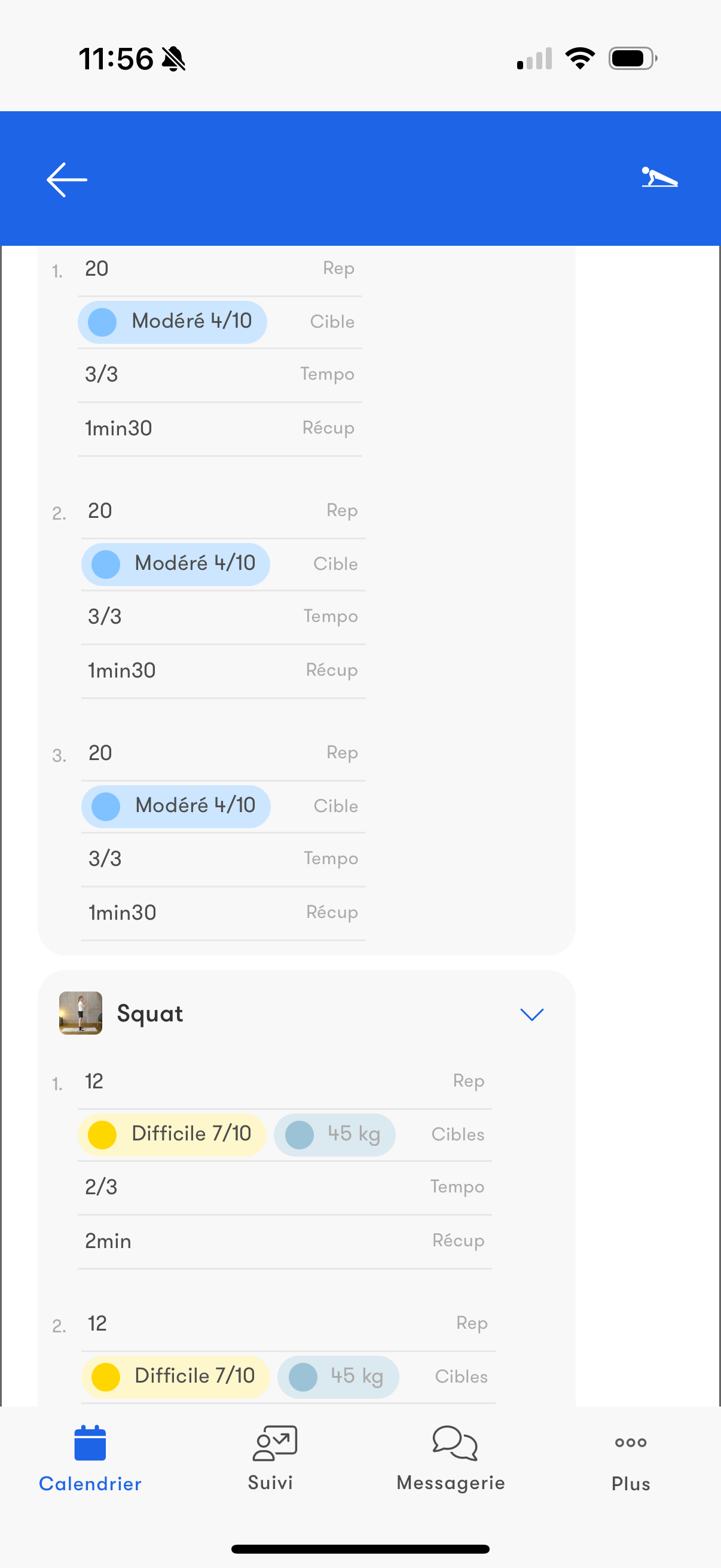Tap the 1min30 Récup row of set 3

[222, 913]
